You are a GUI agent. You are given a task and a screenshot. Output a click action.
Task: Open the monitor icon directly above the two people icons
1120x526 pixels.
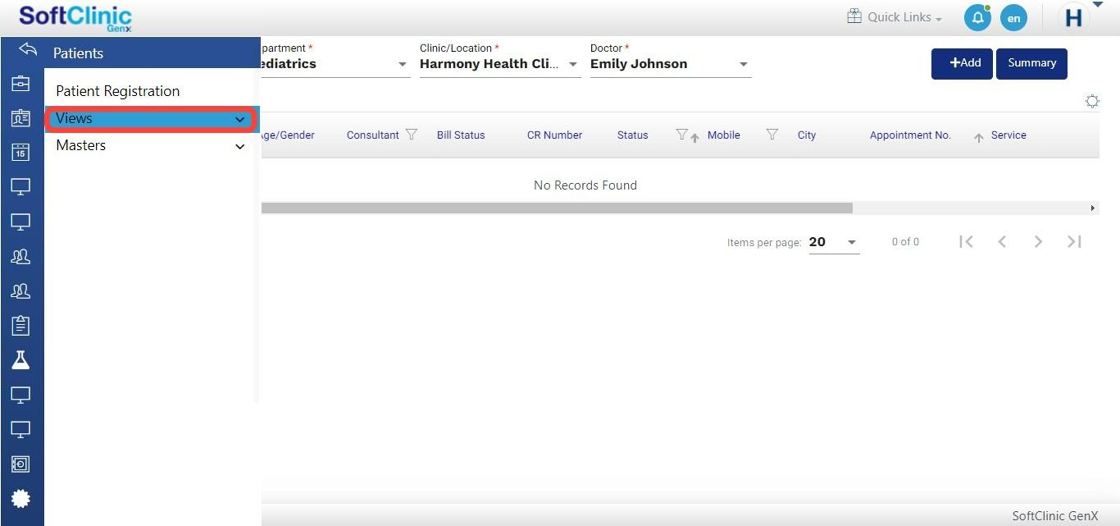click(x=21, y=222)
